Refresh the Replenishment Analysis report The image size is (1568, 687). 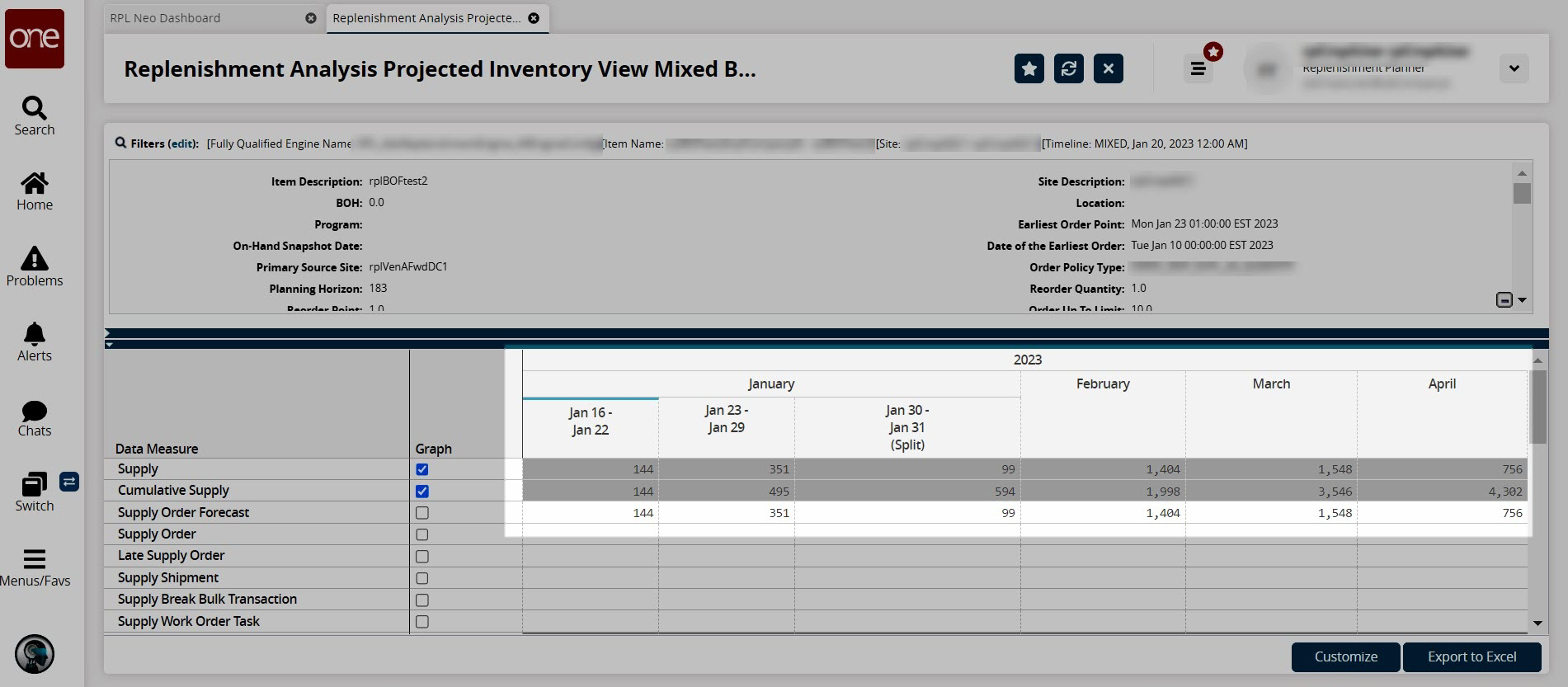pos(1069,68)
